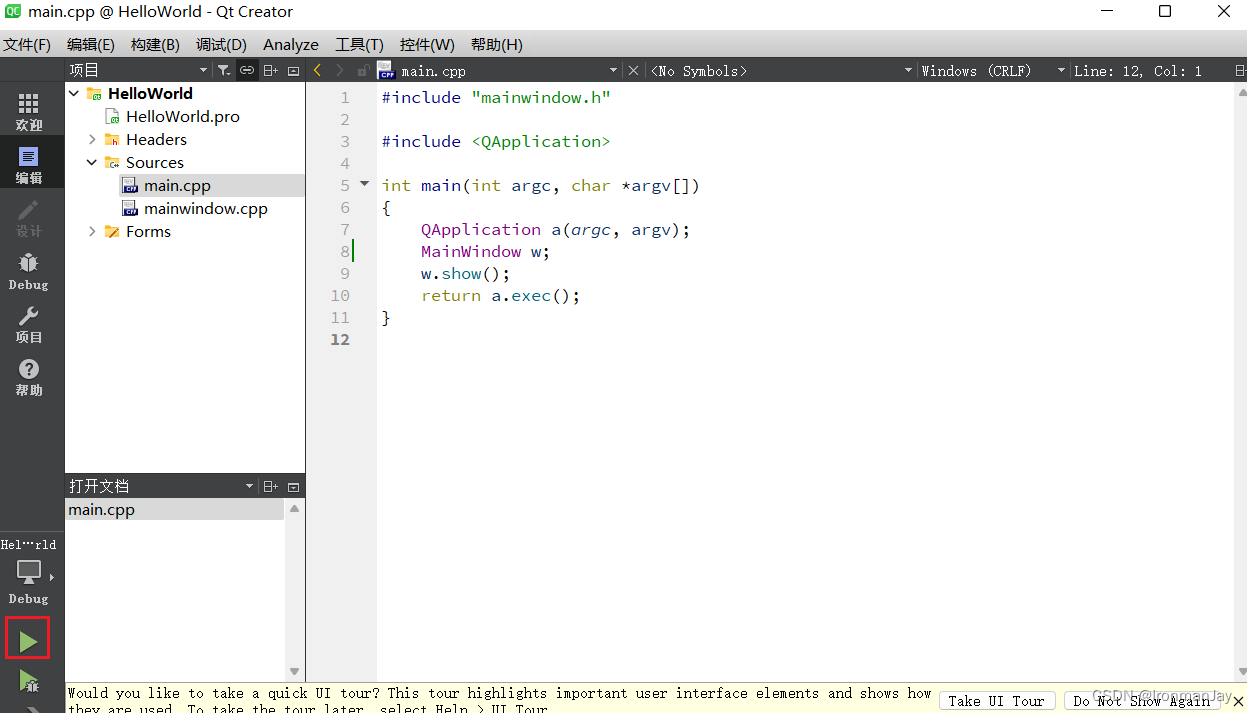Click on MainWindow w; in the code
The width and height of the screenshot is (1247, 713).
486,251
